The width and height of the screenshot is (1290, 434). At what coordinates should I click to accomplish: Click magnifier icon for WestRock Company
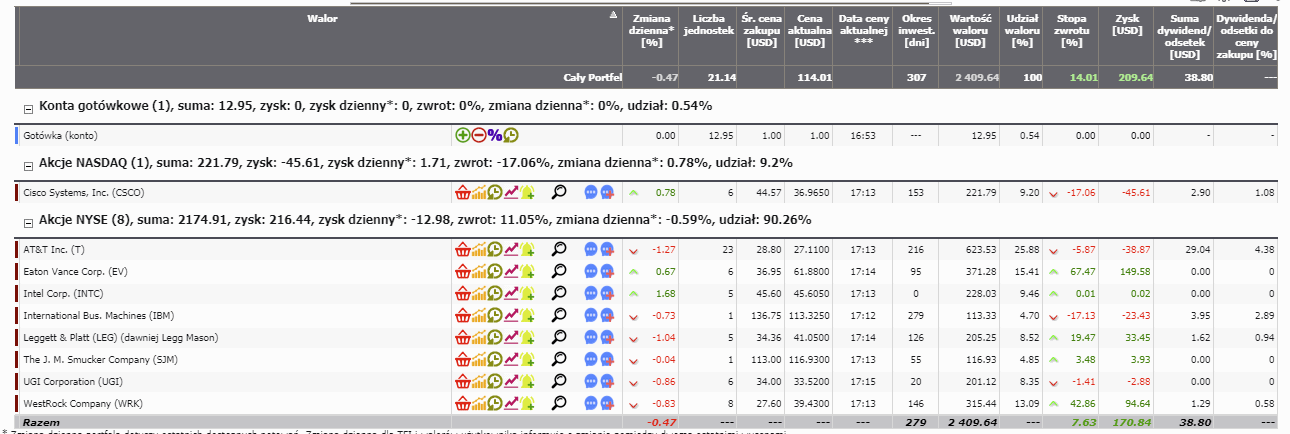[559, 403]
